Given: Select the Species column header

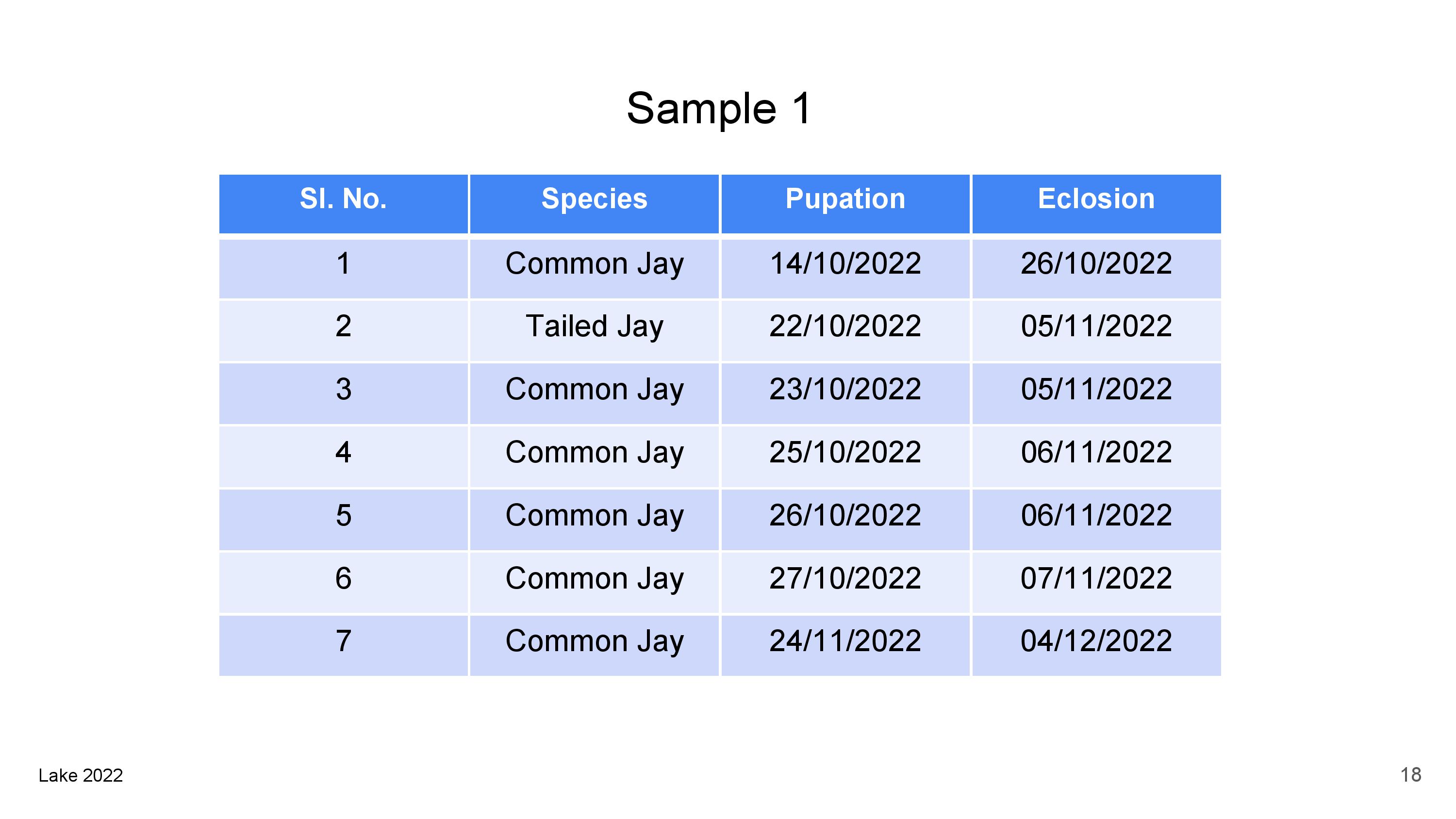Looking at the screenshot, I should click(x=594, y=199).
